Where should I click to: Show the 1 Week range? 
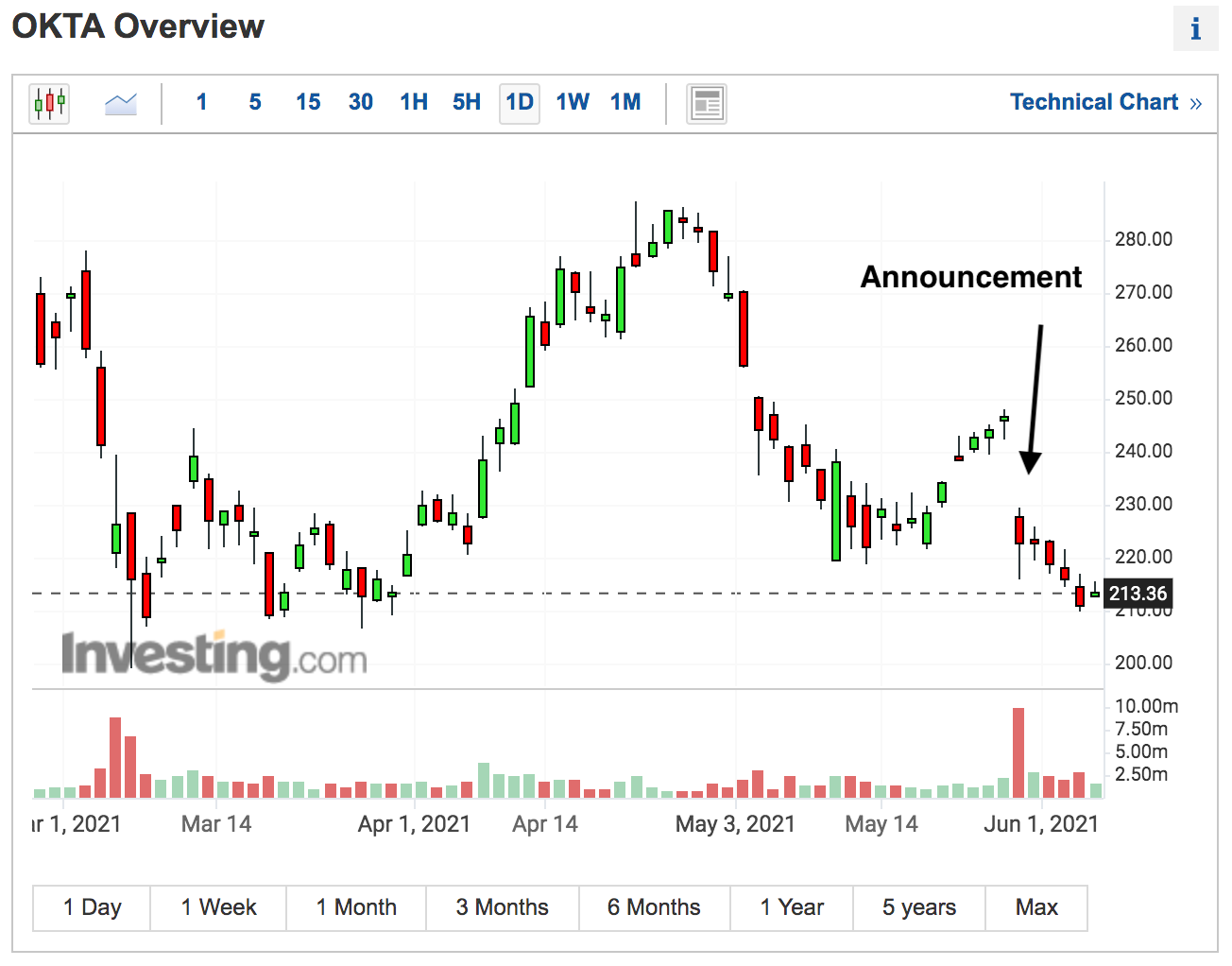click(218, 907)
